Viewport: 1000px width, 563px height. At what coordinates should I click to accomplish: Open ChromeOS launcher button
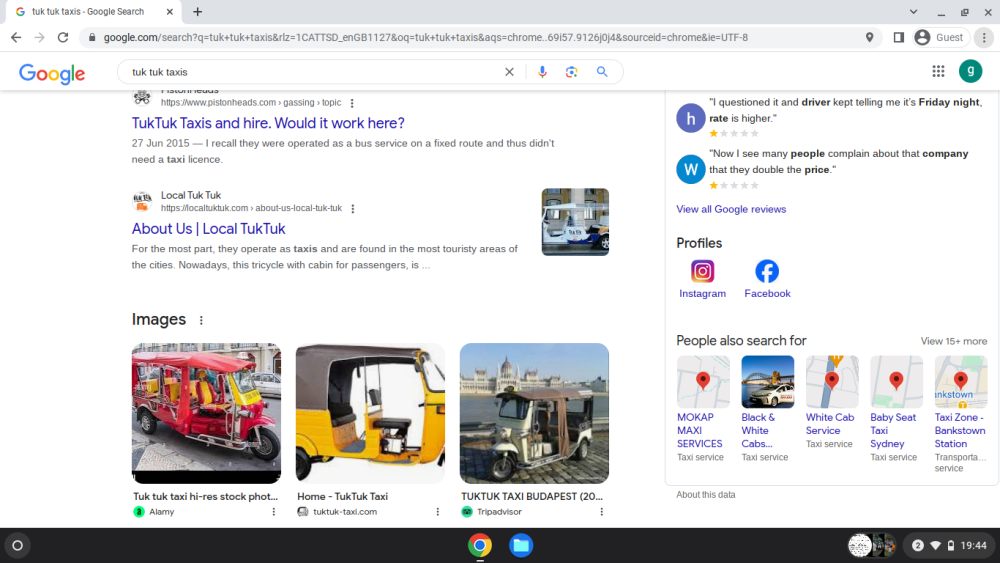[x=17, y=546]
